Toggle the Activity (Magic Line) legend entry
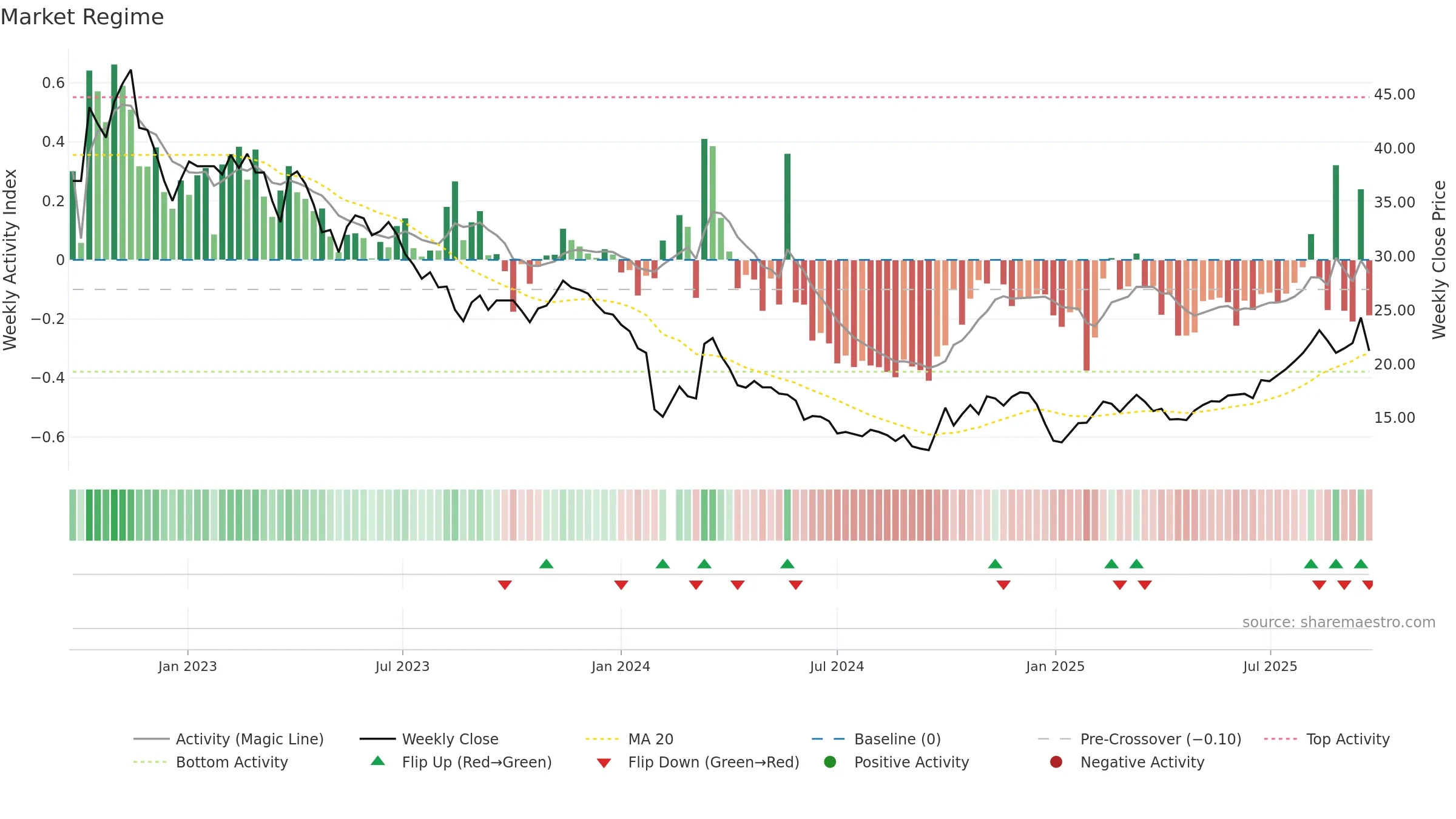 [x=229, y=739]
